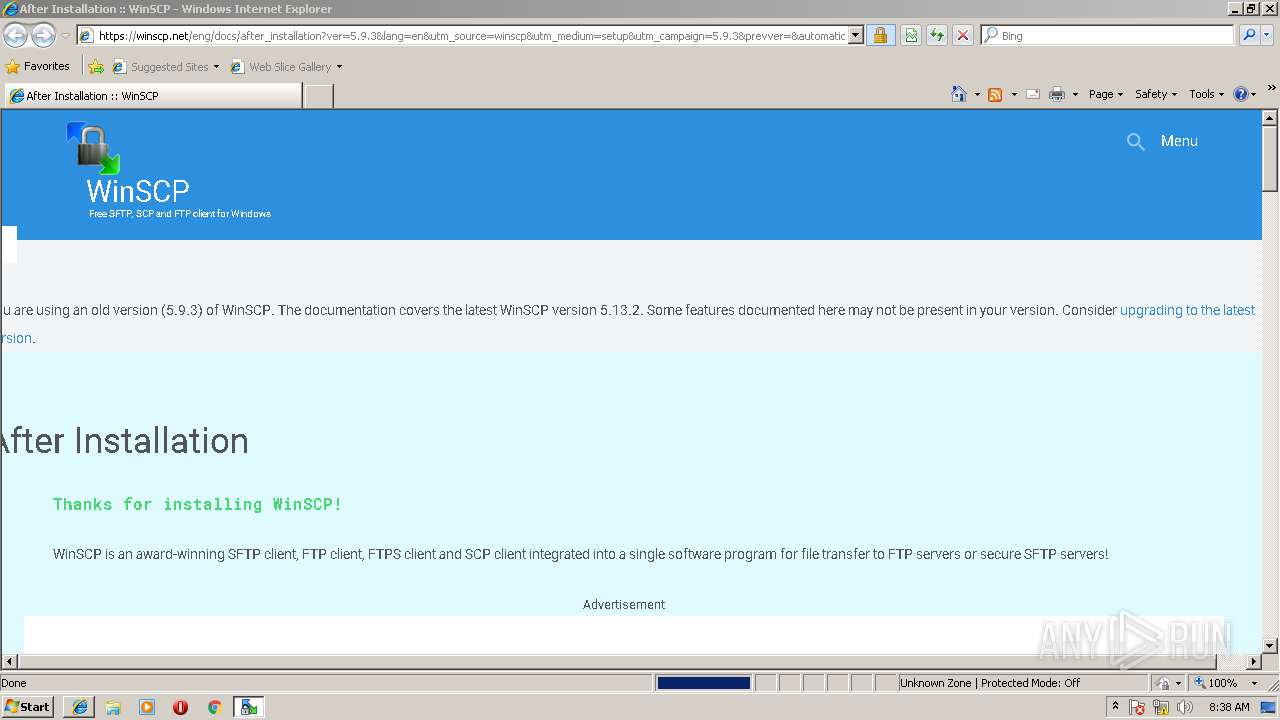
Task: Refresh the page with the green arrows icon
Action: click(937, 36)
